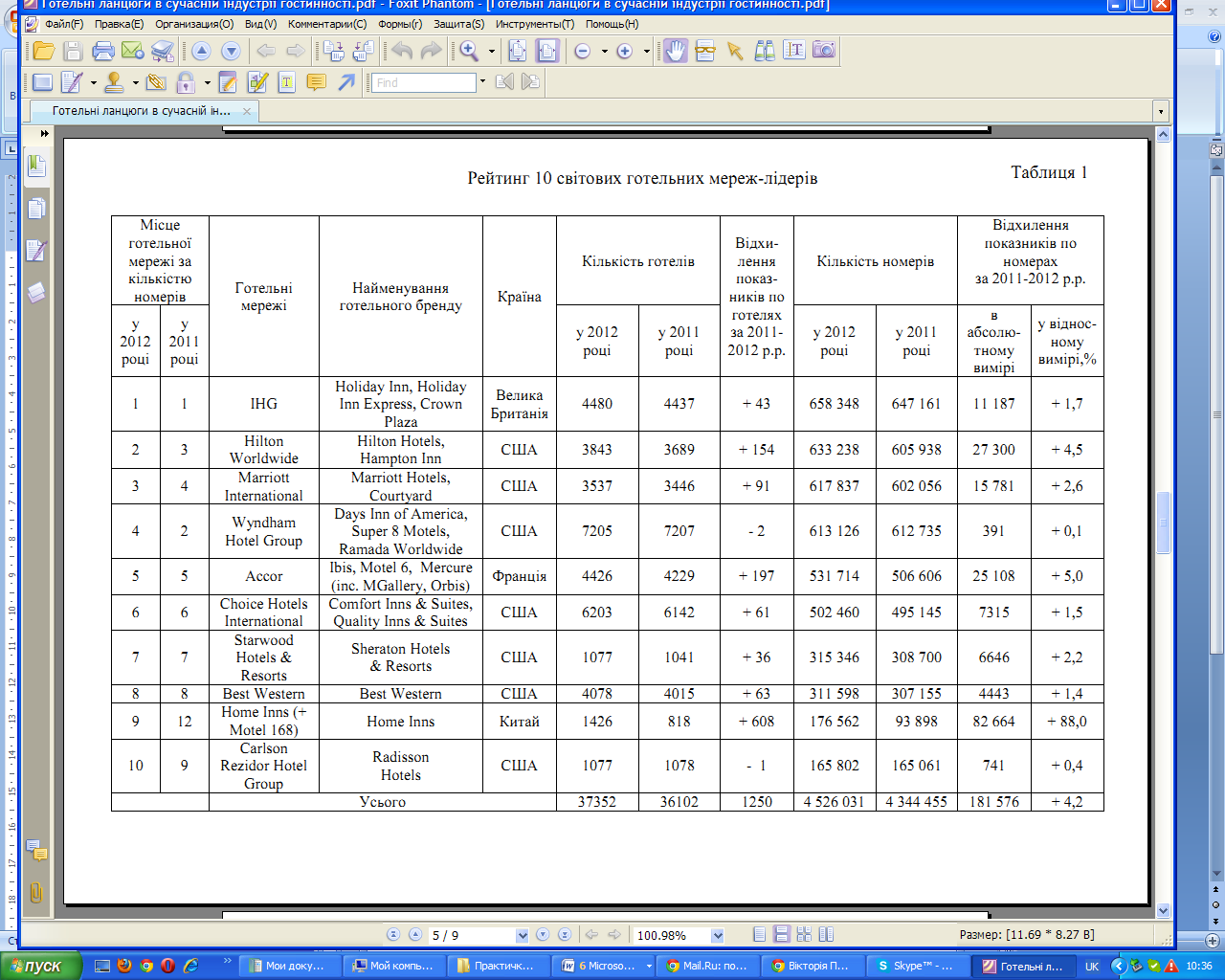Open the stamp tool dropdown arrow

point(136,83)
